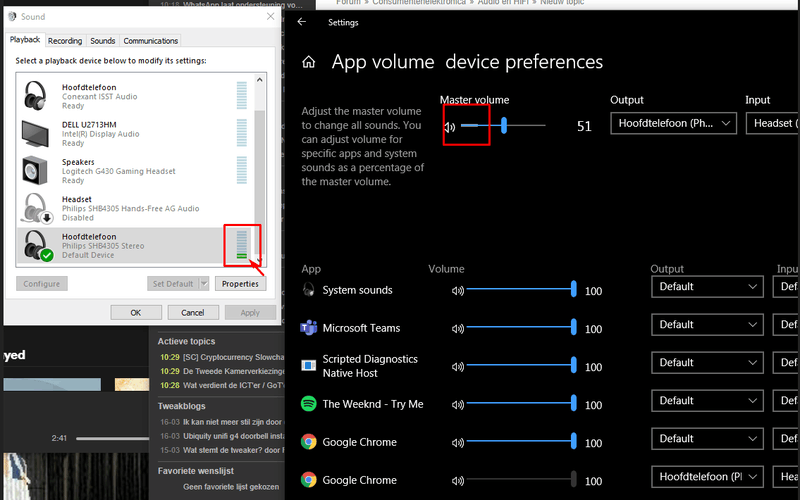This screenshot has width=800, height=500.
Task: Open Microsoft Teams Output dropdown
Action: pos(707,324)
